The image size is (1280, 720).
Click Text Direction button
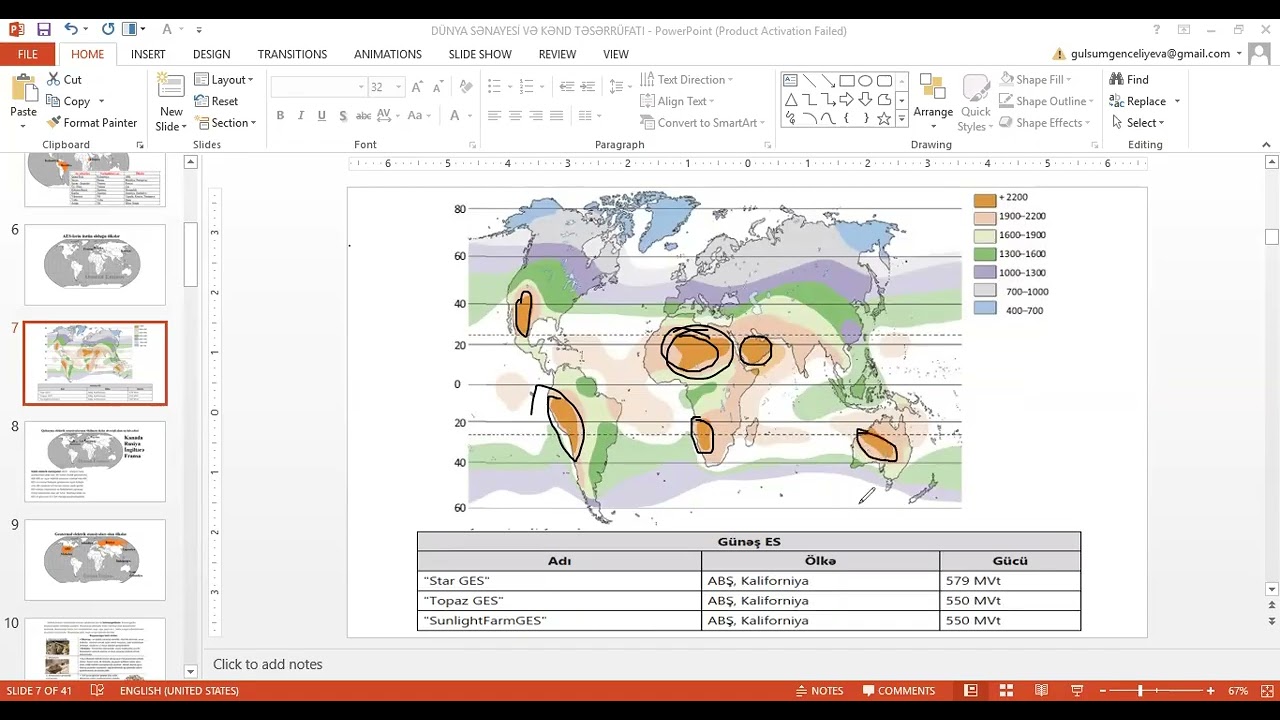click(x=686, y=79)
